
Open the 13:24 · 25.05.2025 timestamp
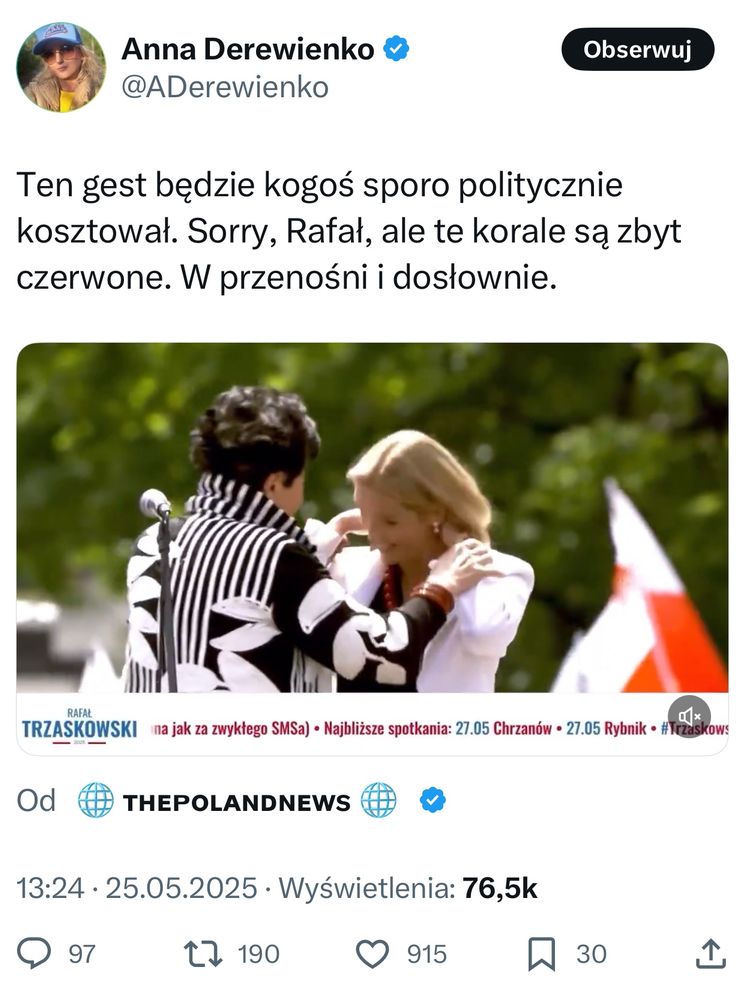[136, 888]
